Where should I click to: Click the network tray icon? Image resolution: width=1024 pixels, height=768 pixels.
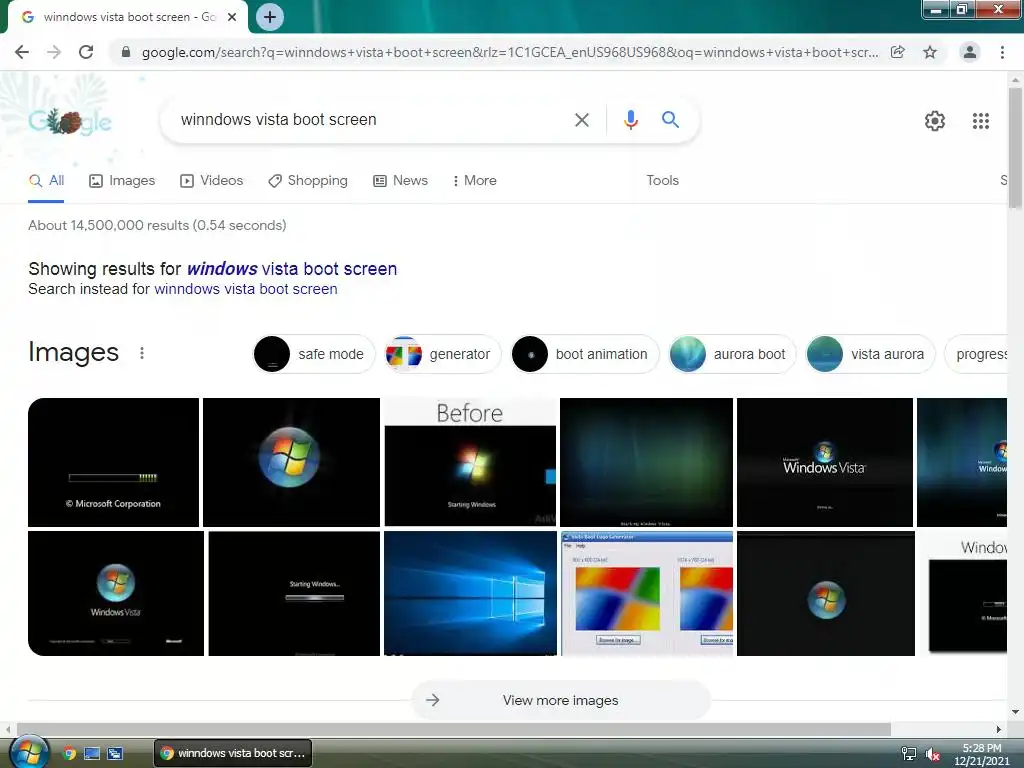[908, 754]
